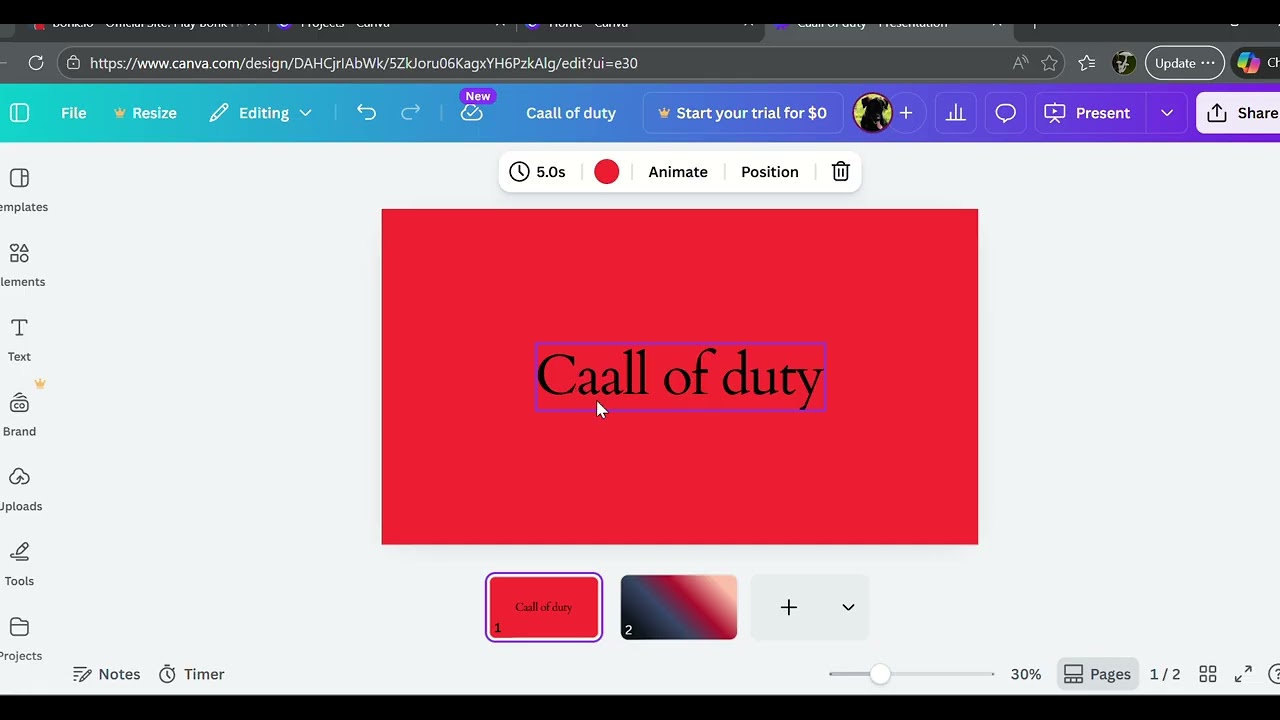Select page 2 gradient thumbnail
This screenshot has height=720, width=1280.
coord(679,607)
